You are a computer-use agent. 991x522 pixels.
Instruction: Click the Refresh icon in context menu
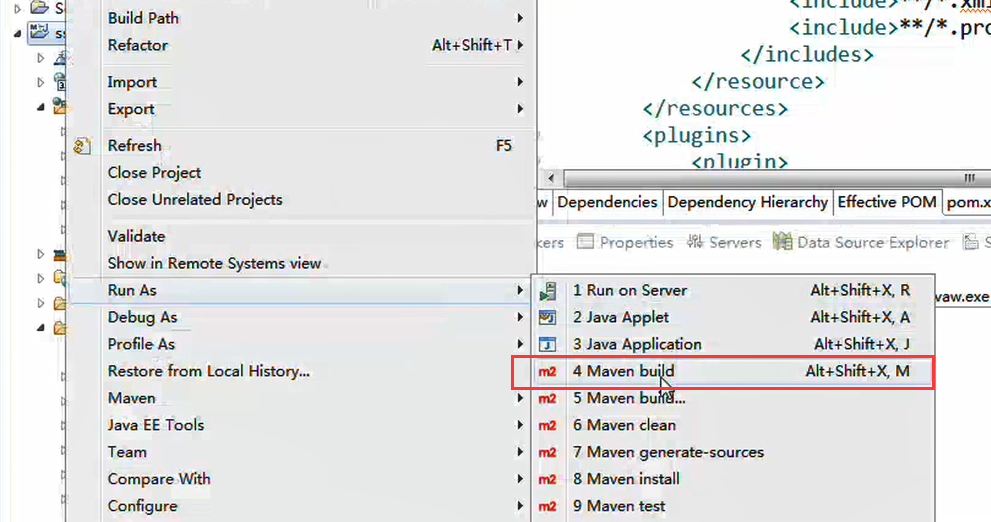83,147
